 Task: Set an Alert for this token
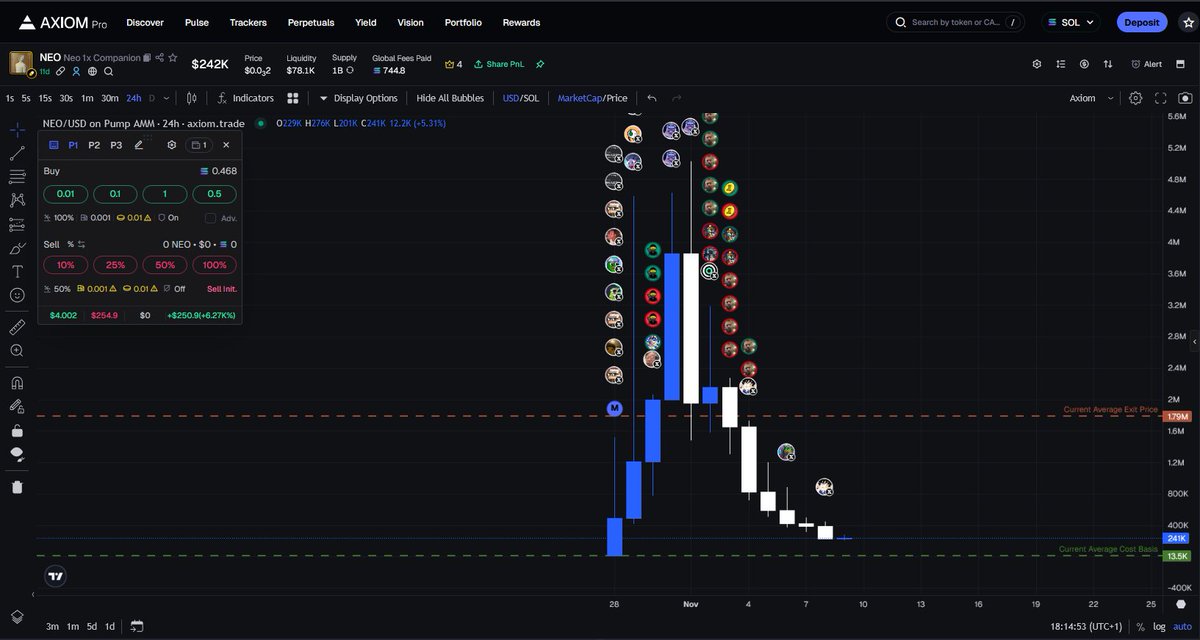[1146, 64]
